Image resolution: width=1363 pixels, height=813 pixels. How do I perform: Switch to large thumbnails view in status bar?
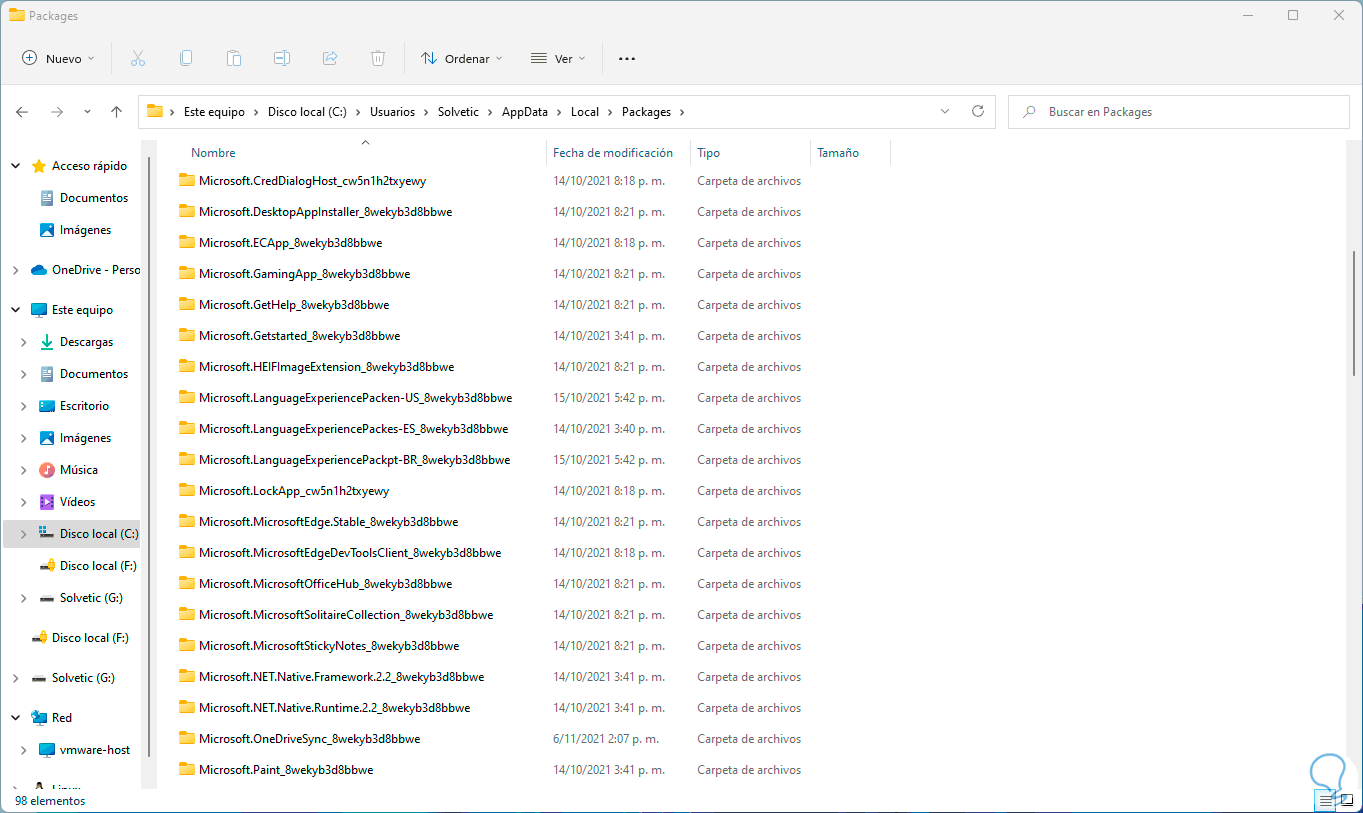(x=1346, y=801)
